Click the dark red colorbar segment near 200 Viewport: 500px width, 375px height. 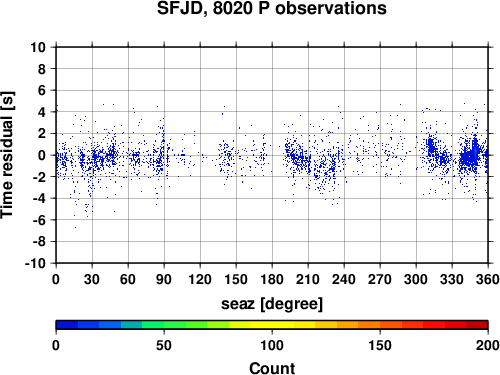[477, 325]
